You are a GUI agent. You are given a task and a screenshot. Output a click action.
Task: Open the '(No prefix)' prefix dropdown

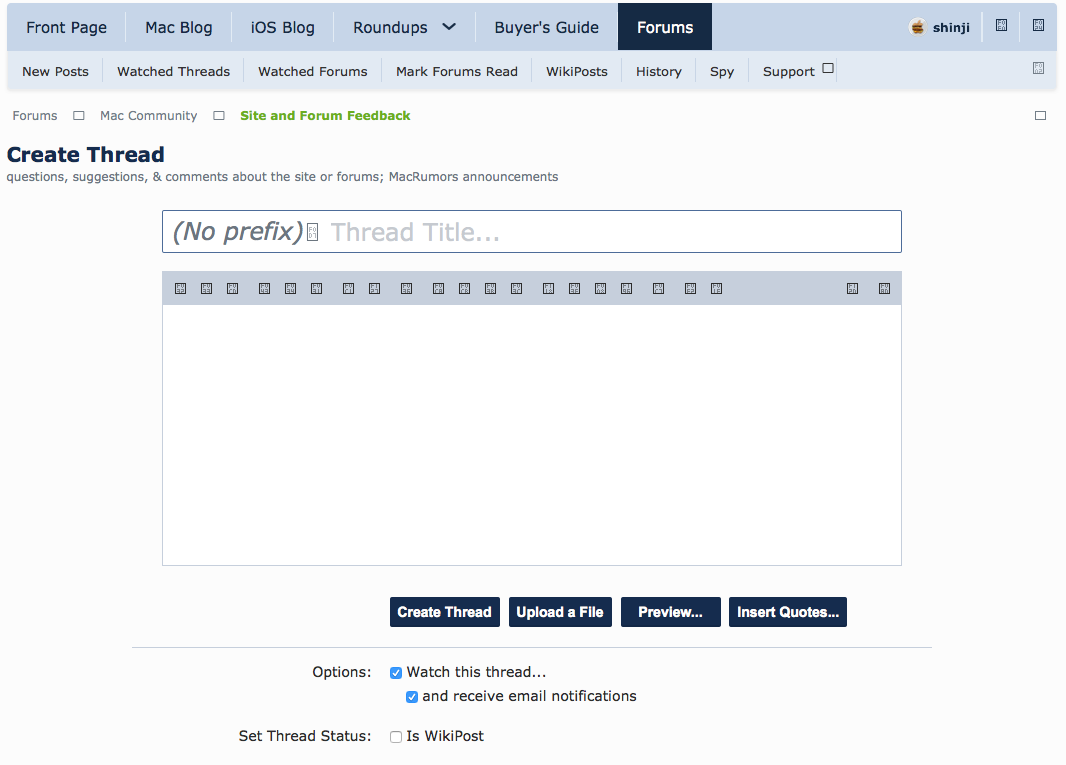245,232
